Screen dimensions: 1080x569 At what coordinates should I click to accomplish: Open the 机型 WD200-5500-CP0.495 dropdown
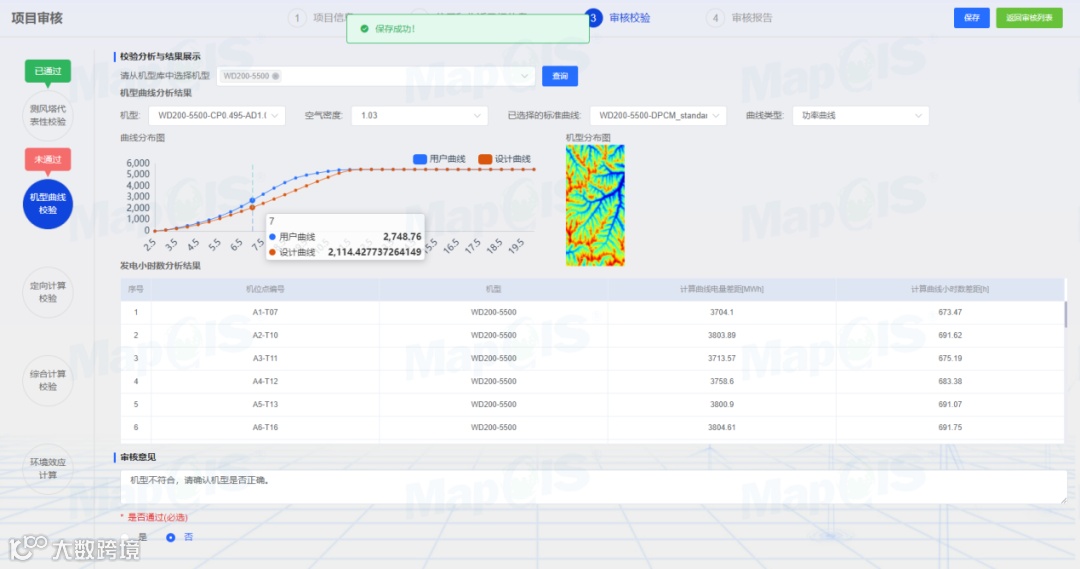point(216,115)
